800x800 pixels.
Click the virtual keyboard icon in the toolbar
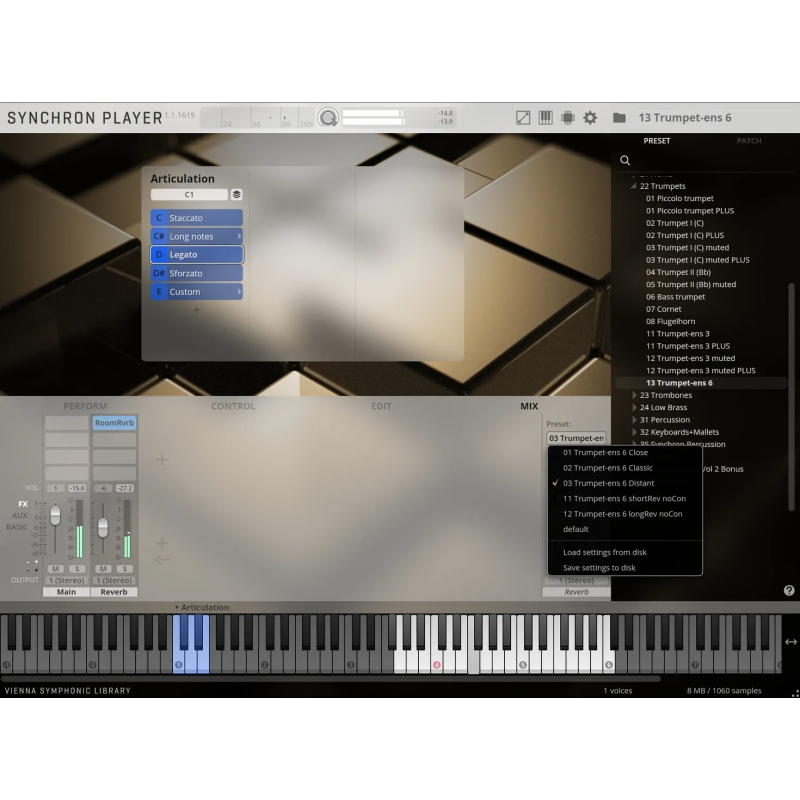coord(544,117)
